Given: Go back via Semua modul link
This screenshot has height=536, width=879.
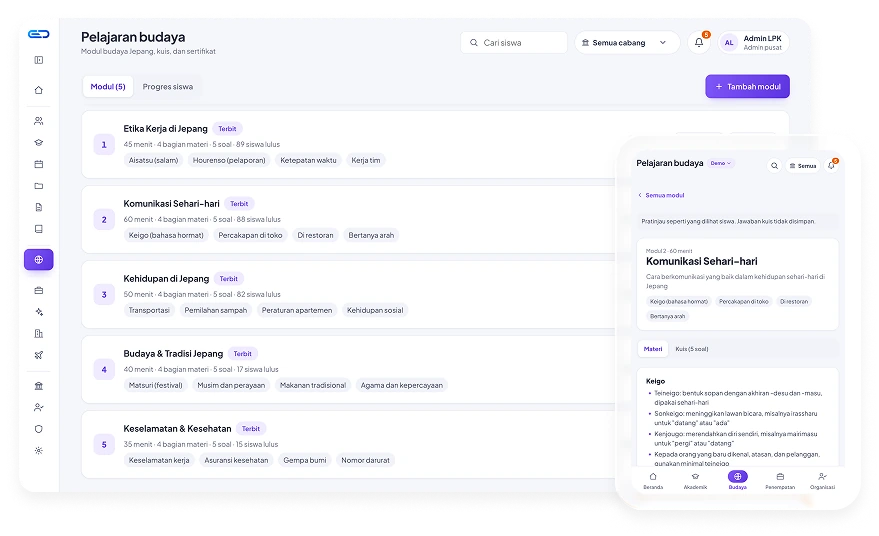Looking at the screenshot, I should [x=661, y=195].
